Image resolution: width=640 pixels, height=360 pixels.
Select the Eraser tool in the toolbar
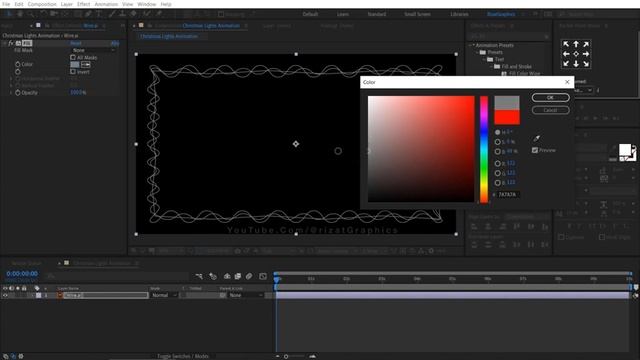point(133,14)
